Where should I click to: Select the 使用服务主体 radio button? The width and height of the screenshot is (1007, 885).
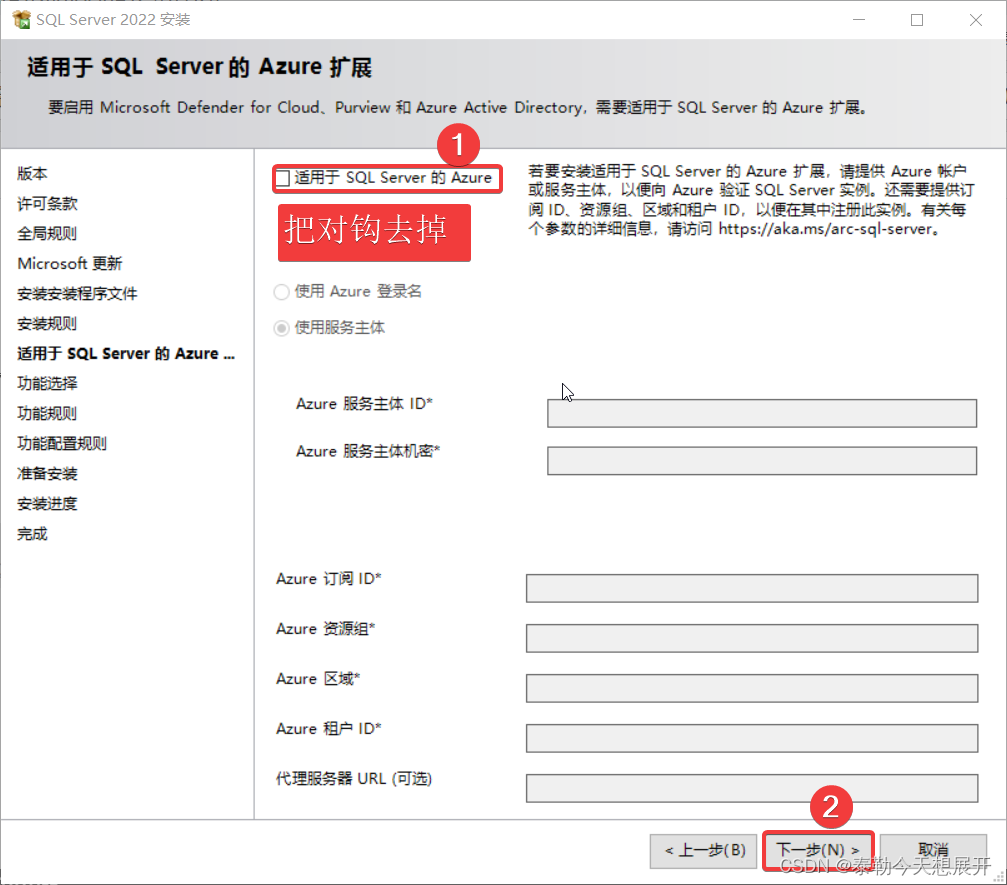281,328
